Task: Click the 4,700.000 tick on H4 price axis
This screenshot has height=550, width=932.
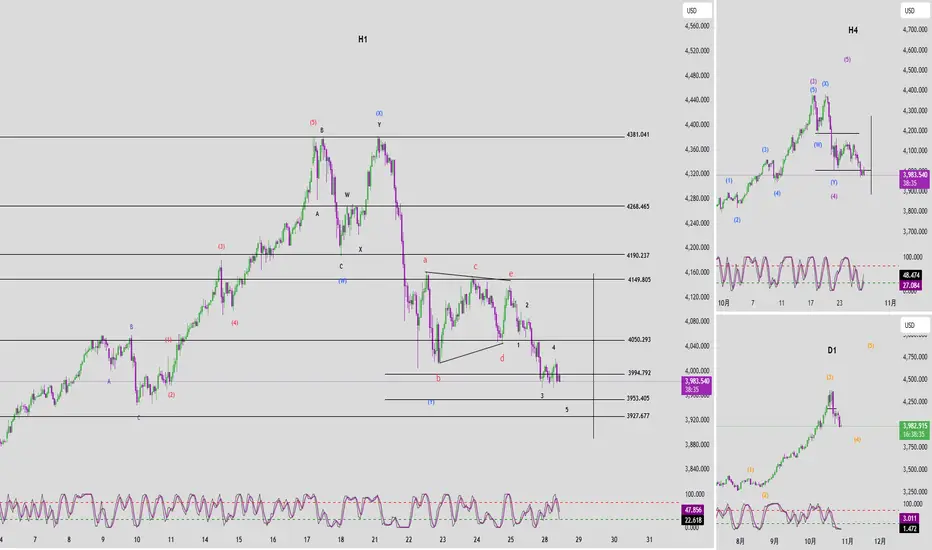Action: 915,30
